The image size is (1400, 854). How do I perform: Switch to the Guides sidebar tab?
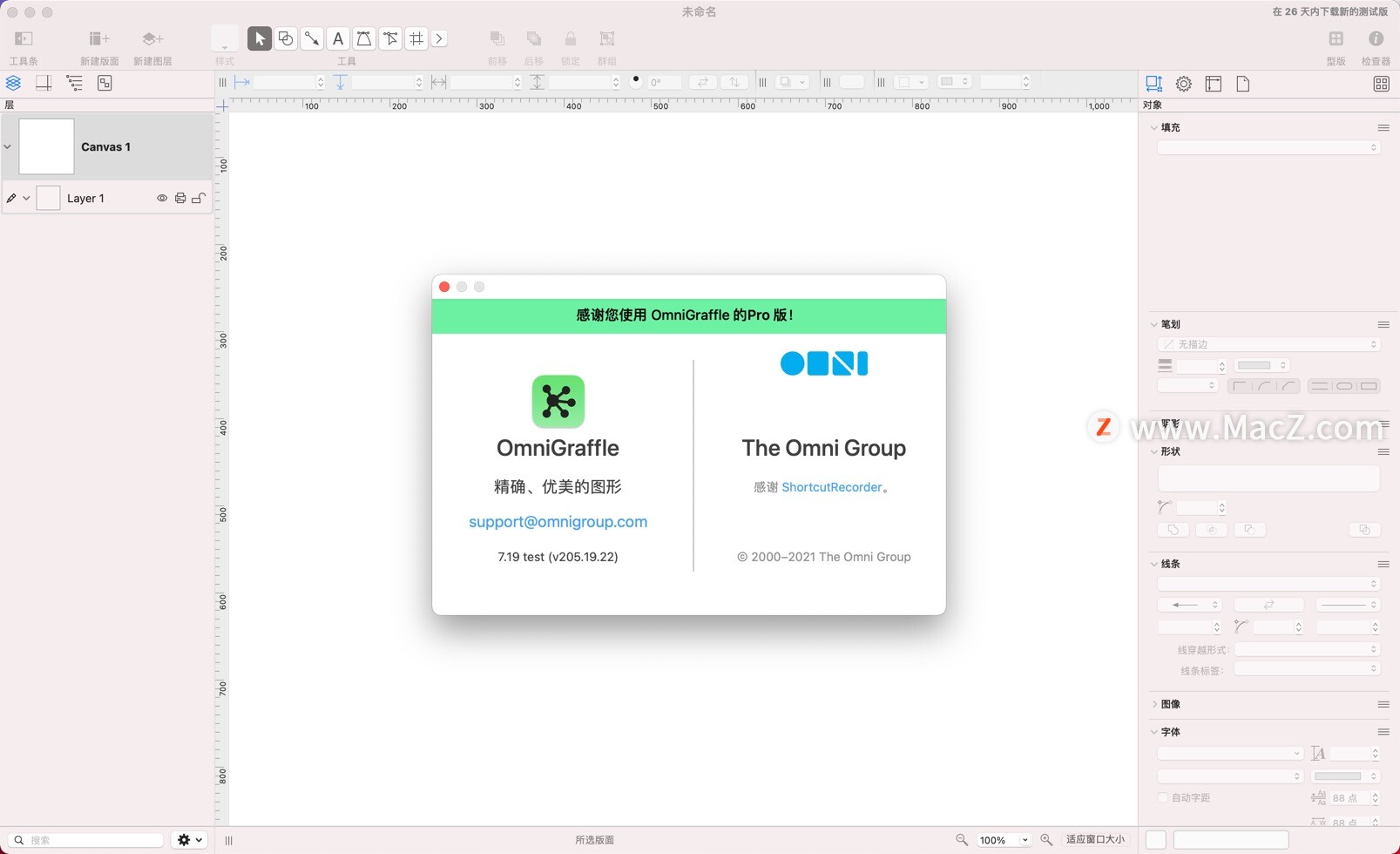click(44, 83)
